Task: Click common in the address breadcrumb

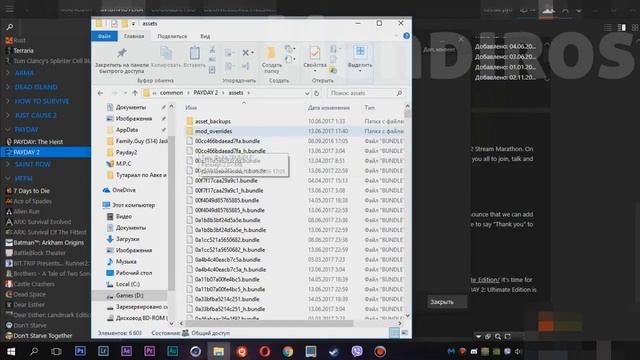Action: [x=171, y=93]
